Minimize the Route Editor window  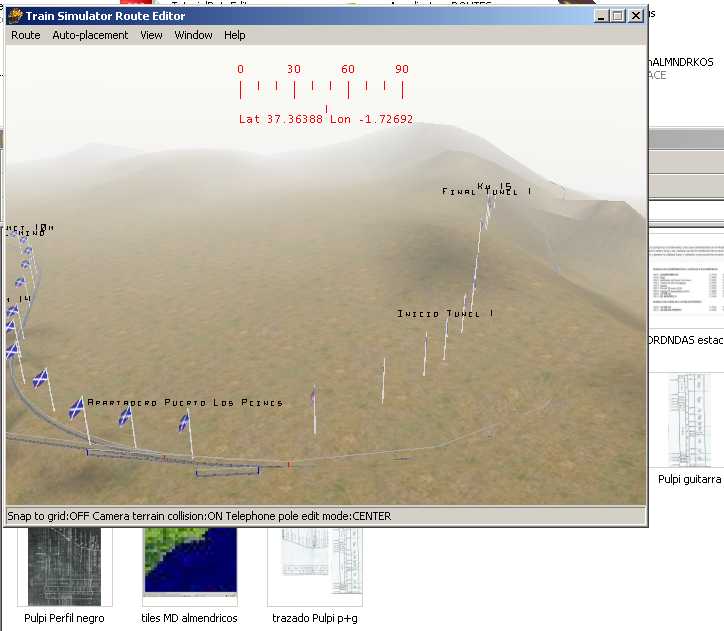(600, 16)
